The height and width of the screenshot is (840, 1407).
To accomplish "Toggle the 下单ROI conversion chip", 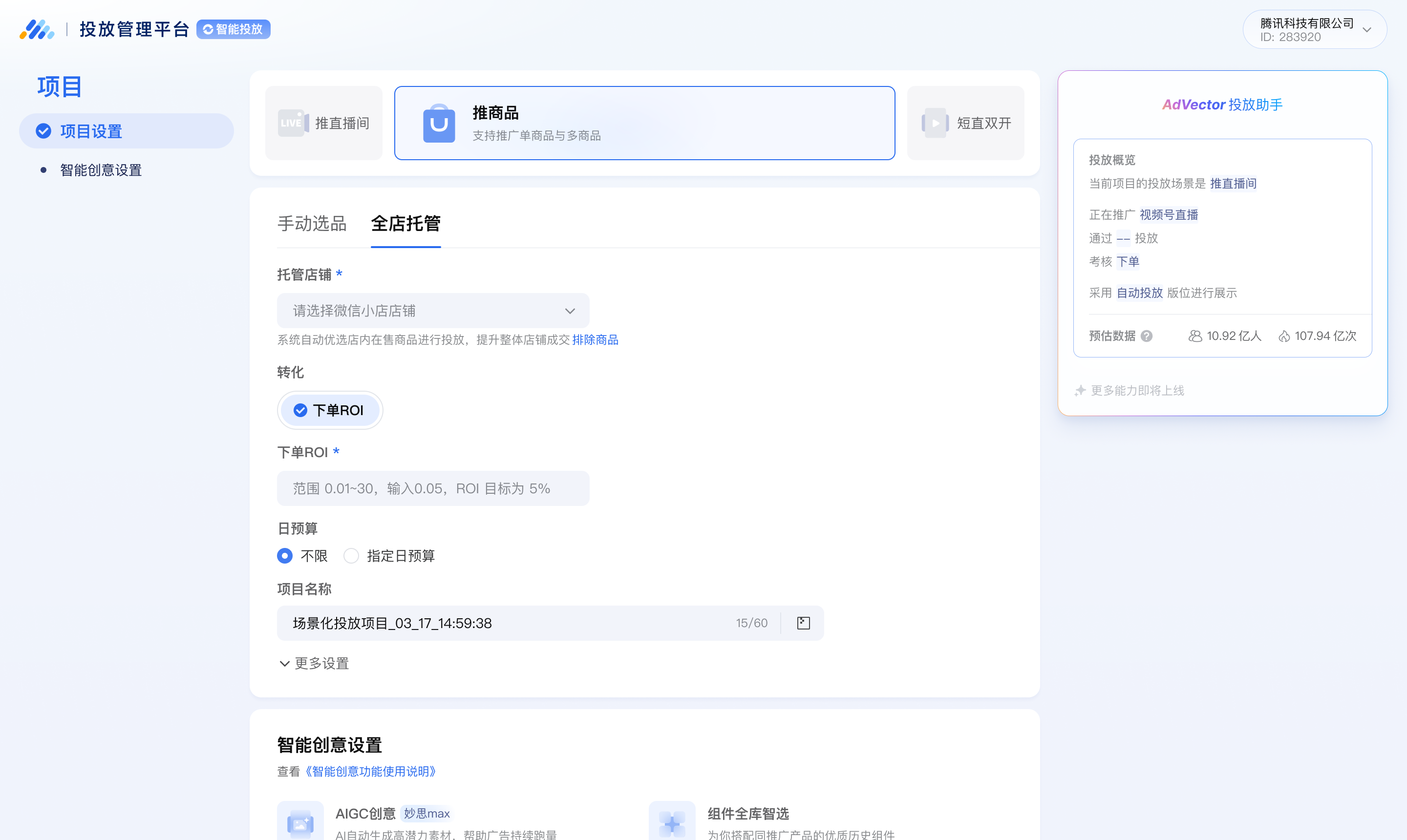I will (330, 410).
